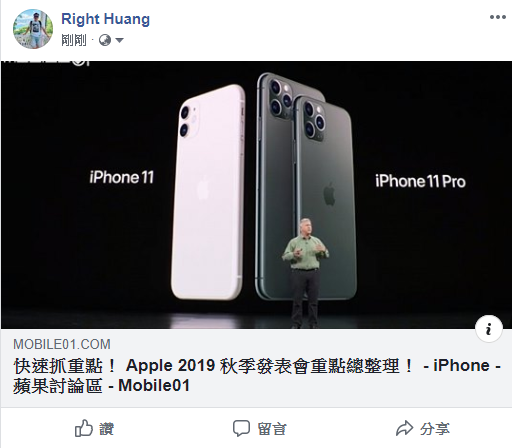512x448 pixels.
Task: Select the 留言 comment label
Action: pos(272,429)
